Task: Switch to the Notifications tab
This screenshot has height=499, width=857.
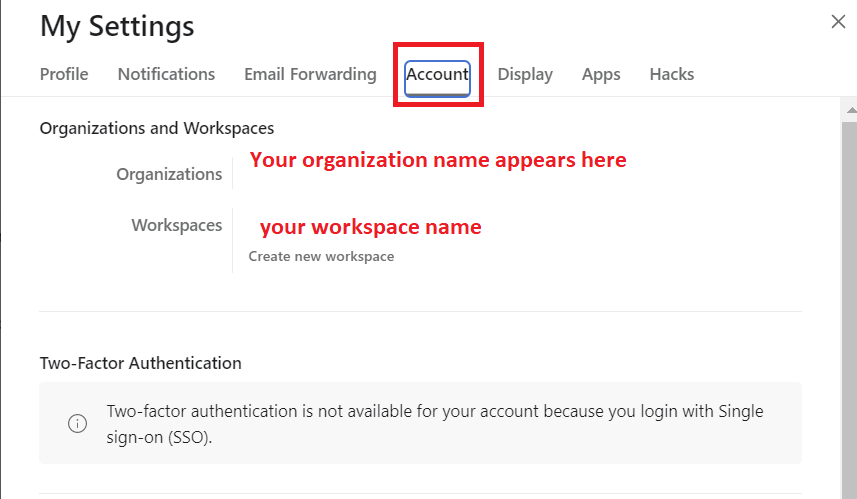Action: click(166, 74)
